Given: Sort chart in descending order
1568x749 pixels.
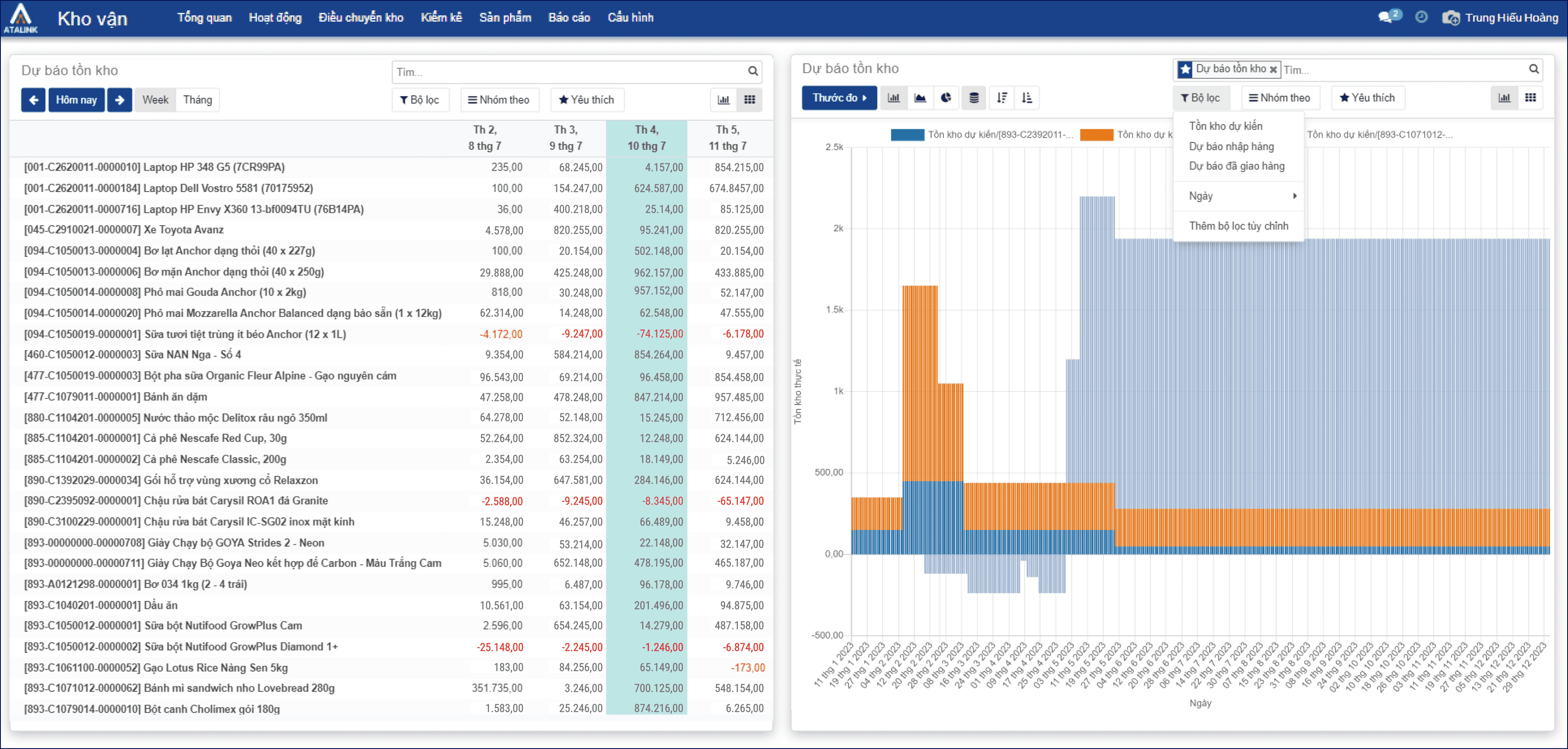Looking at the screenshot, I should pos(1002,98).
